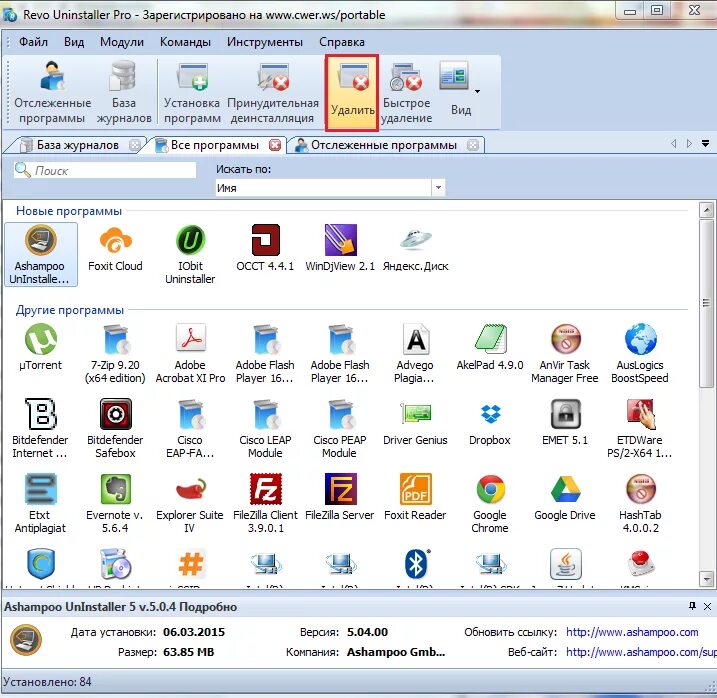This screenshot has width=717, height=698.
Task: Click Быстрое удаление toolbar button
Action: click(x=406, y=92)
